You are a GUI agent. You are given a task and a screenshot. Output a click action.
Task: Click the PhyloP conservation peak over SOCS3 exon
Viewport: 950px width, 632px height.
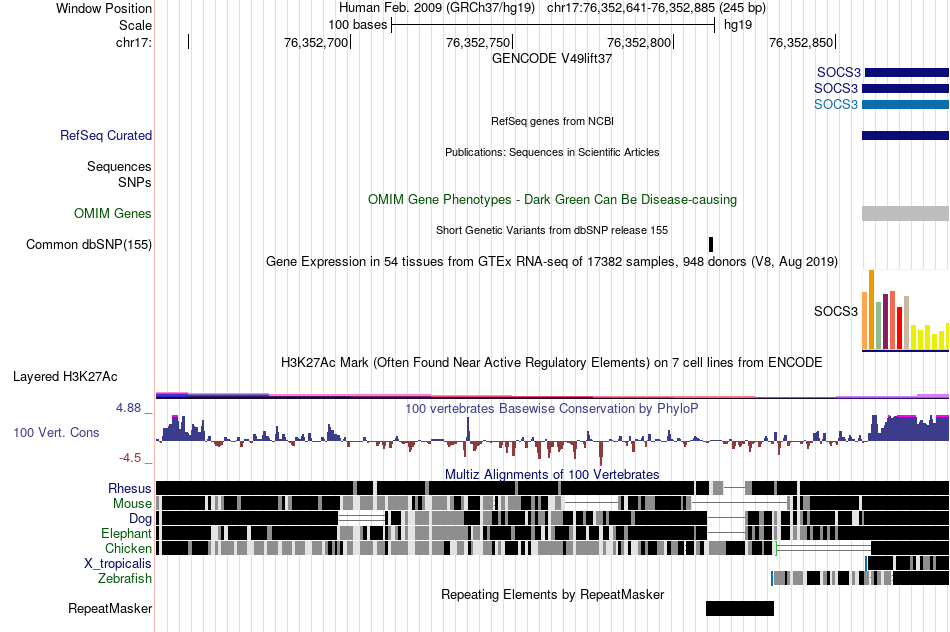(x=909, y=428)
